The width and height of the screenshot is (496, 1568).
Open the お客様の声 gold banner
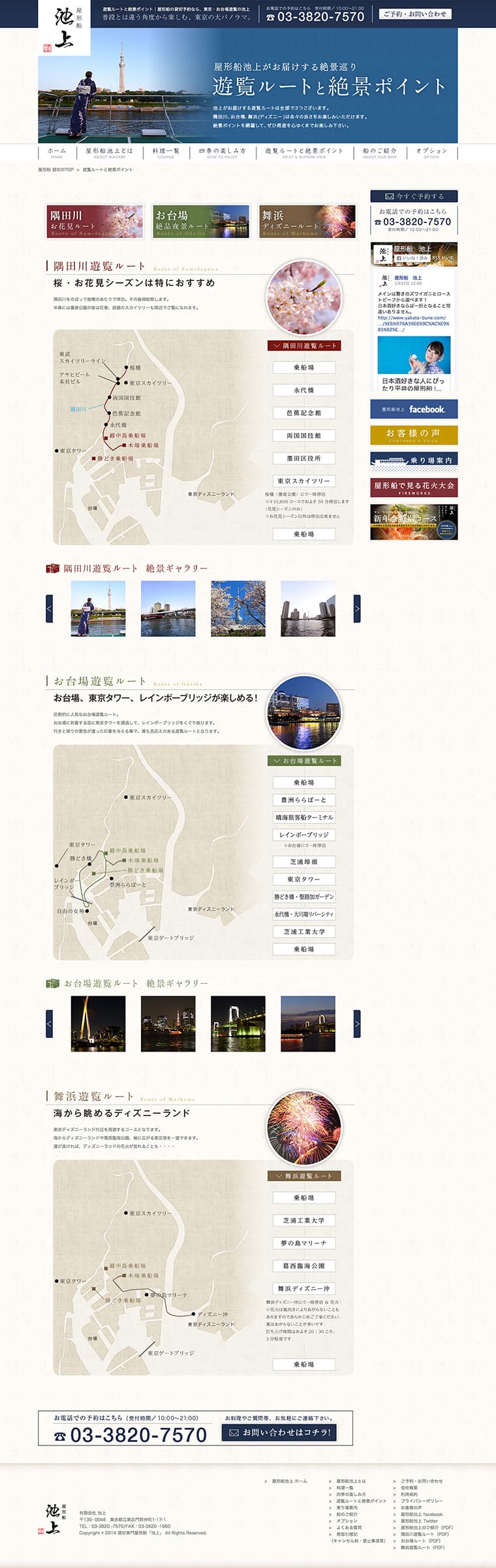tap(414, 435)
